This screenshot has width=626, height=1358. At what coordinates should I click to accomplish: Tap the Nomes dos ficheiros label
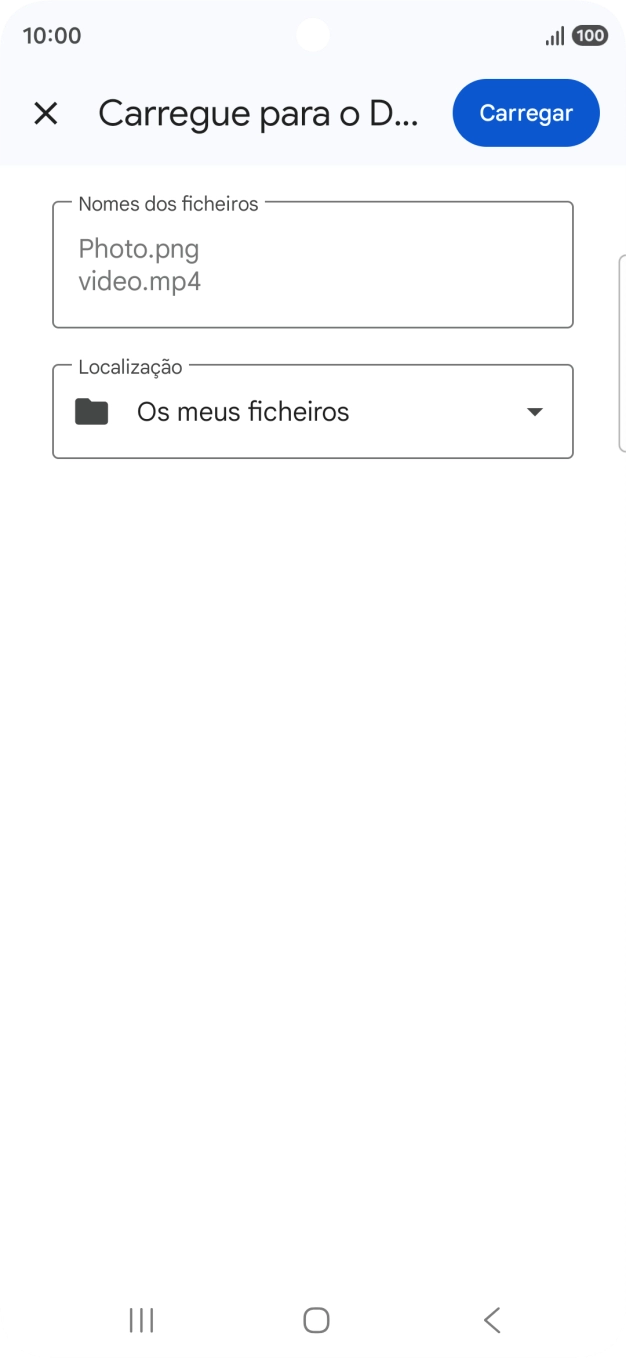pyautogui.click(x=168, y=203)
